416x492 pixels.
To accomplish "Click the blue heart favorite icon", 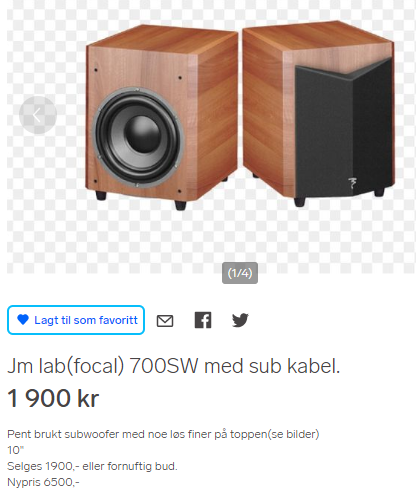I will pyautogui.click(x=23, y=320).
